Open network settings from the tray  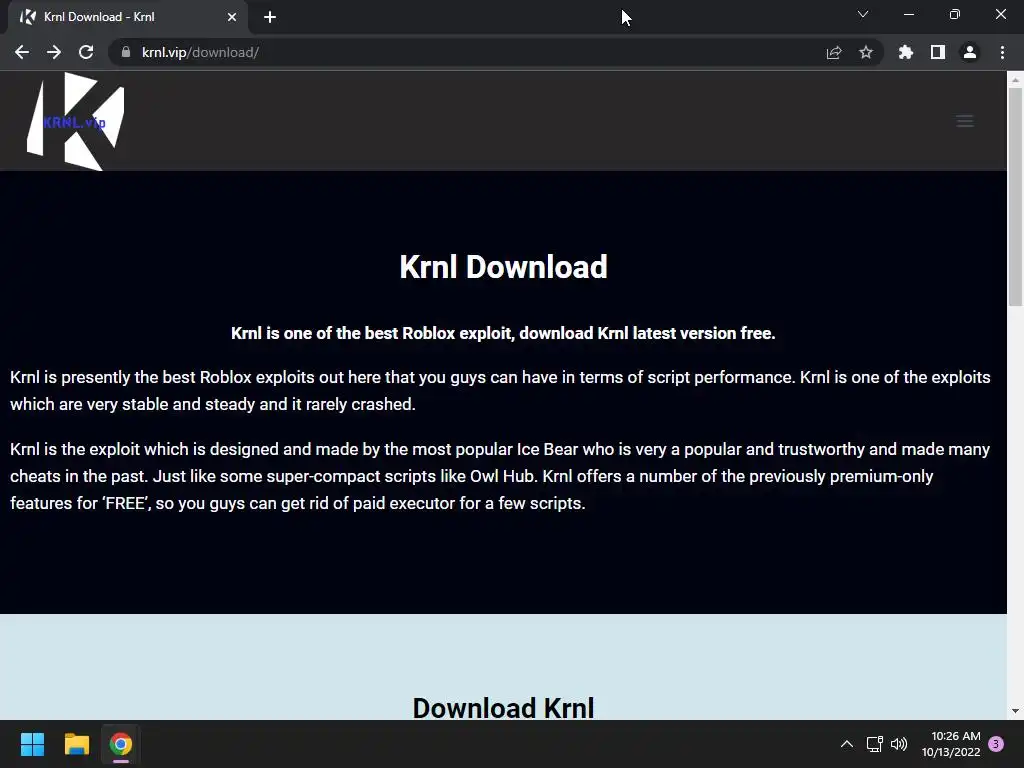coord(874,744)
